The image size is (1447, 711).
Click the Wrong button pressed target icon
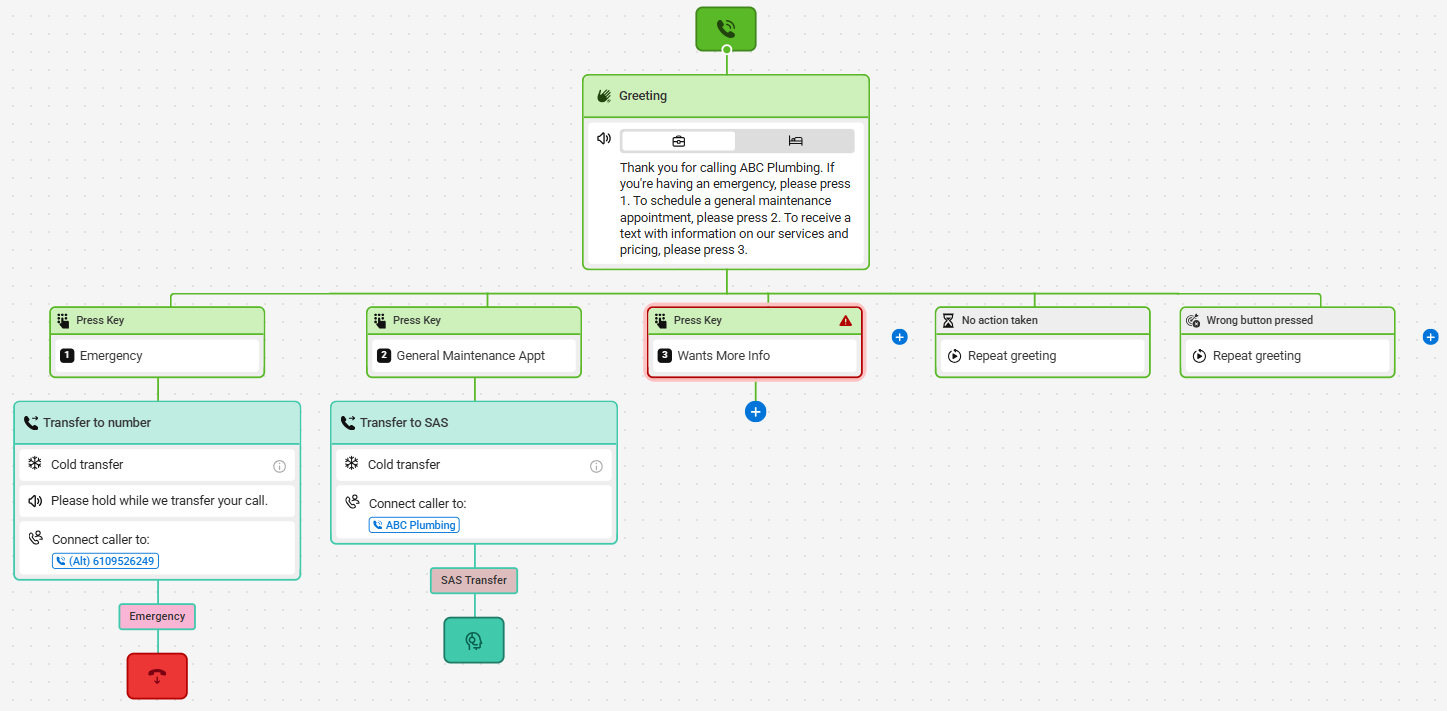tap(1192, 320)
